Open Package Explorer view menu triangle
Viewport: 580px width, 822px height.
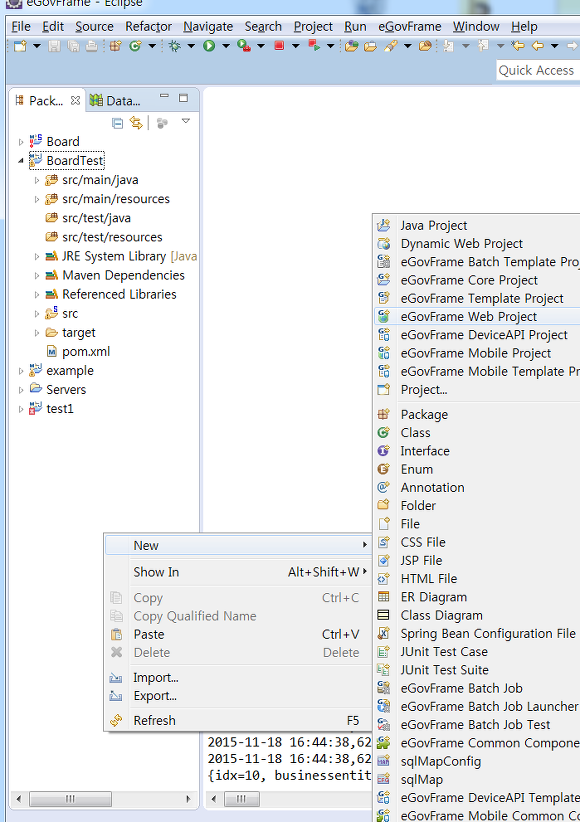click(186, 121)
